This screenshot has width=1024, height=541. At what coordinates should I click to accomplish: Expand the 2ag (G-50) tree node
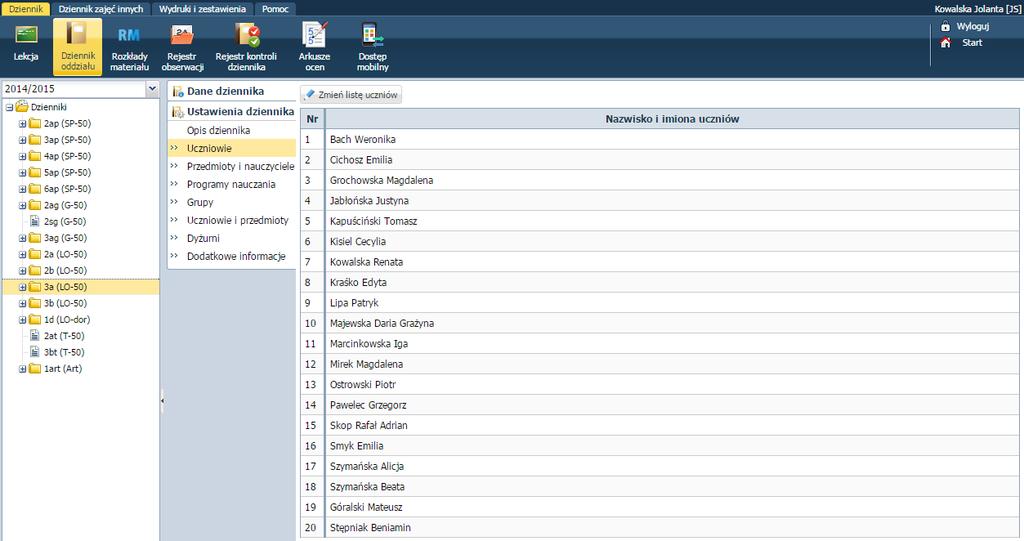pyautogui.click(x=22, y=205)
